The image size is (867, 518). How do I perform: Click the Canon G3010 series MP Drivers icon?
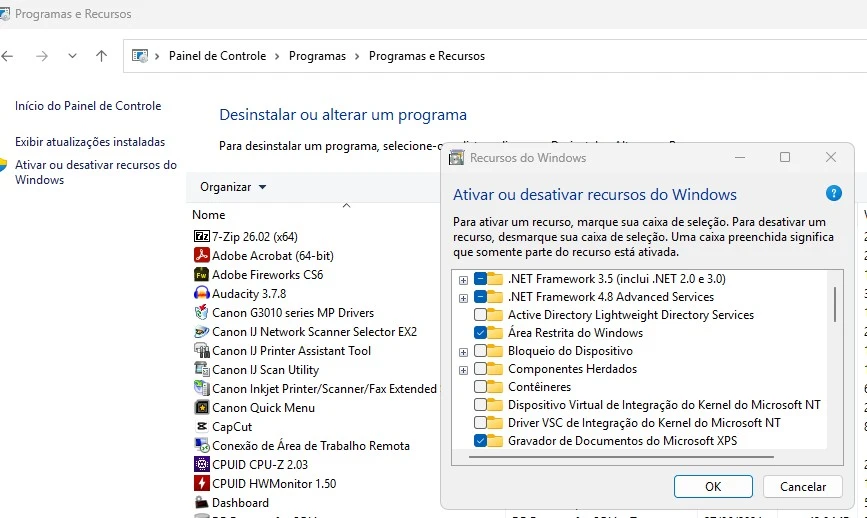(x=201, y=312)
